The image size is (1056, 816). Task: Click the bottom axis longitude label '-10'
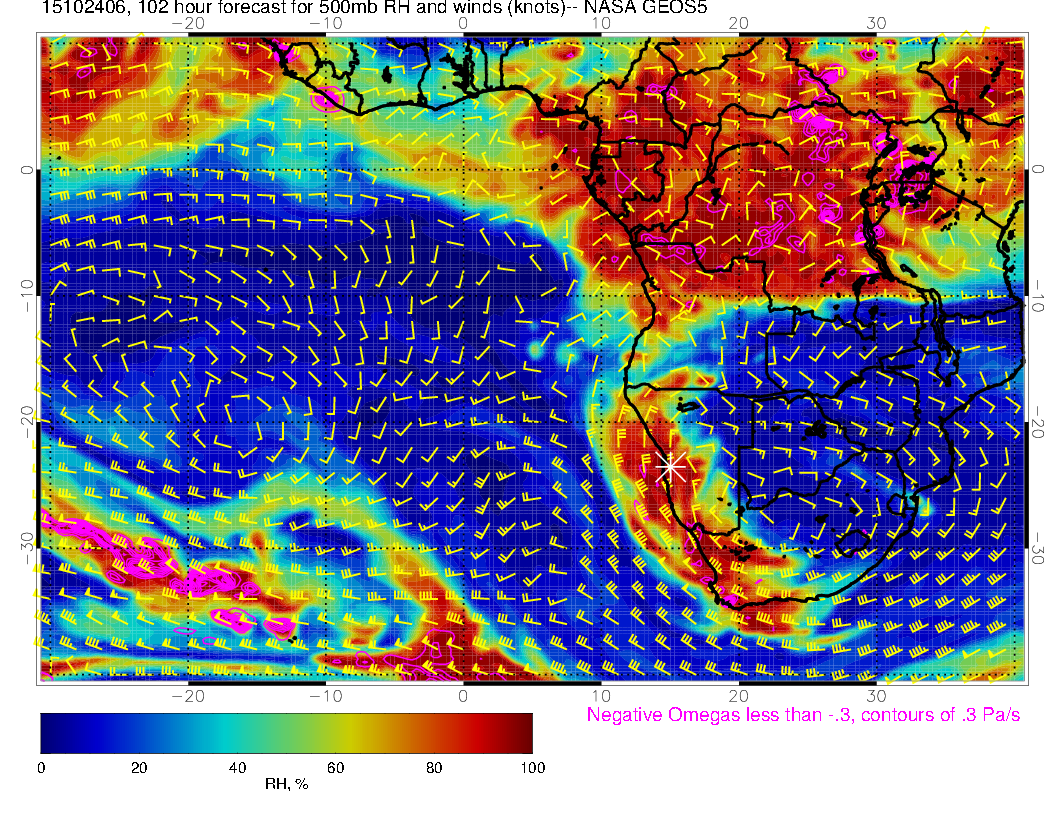(x=326, y=696)
